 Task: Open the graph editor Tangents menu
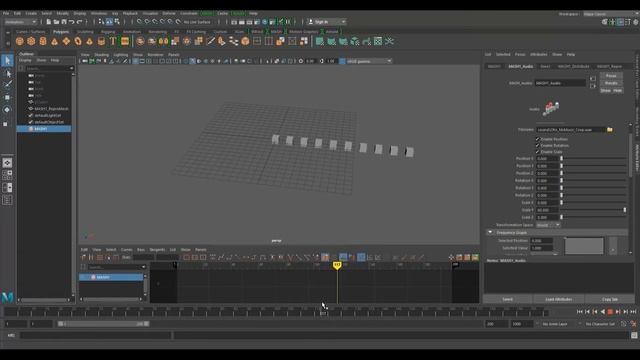pyautogui.click(x=157, y=249)
